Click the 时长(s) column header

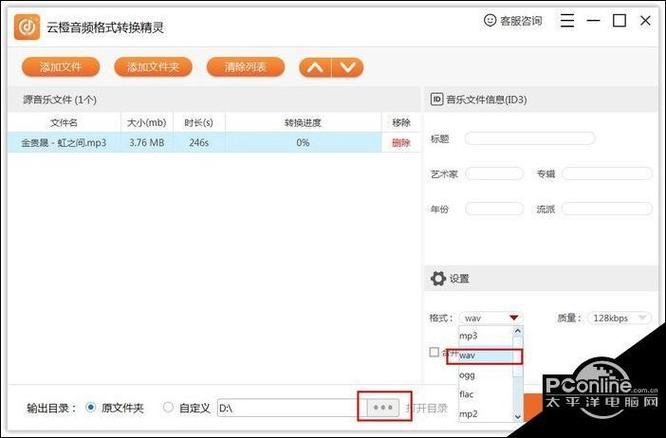[199, 123]
